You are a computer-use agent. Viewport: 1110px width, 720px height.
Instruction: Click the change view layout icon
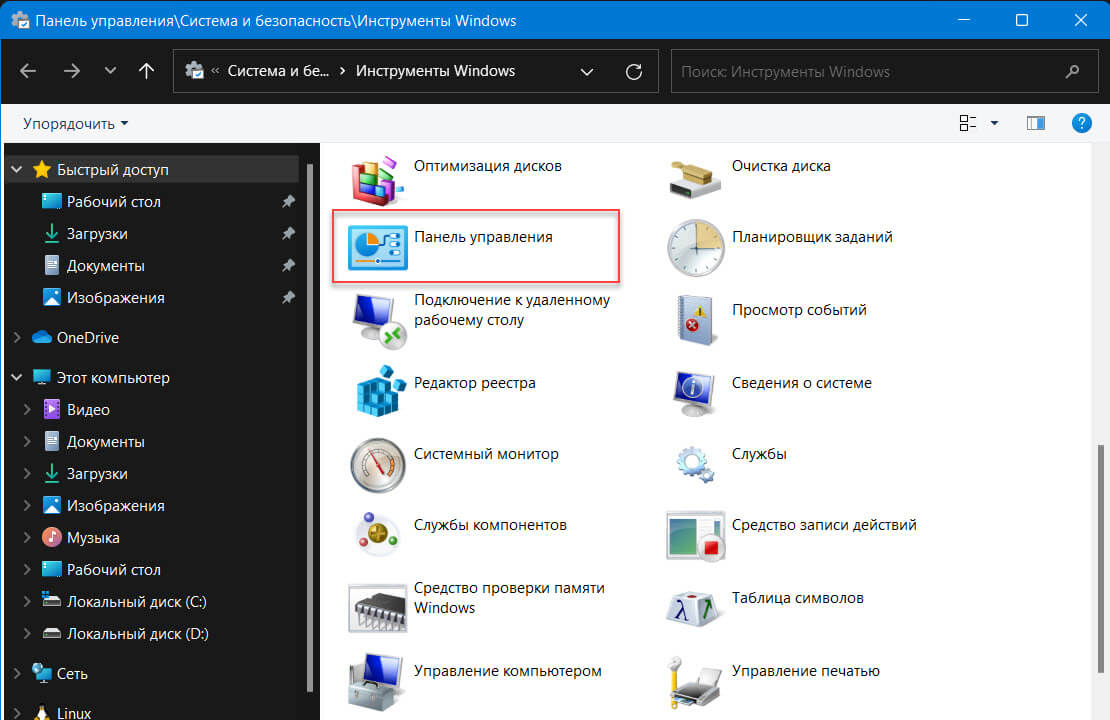point(968,123)
